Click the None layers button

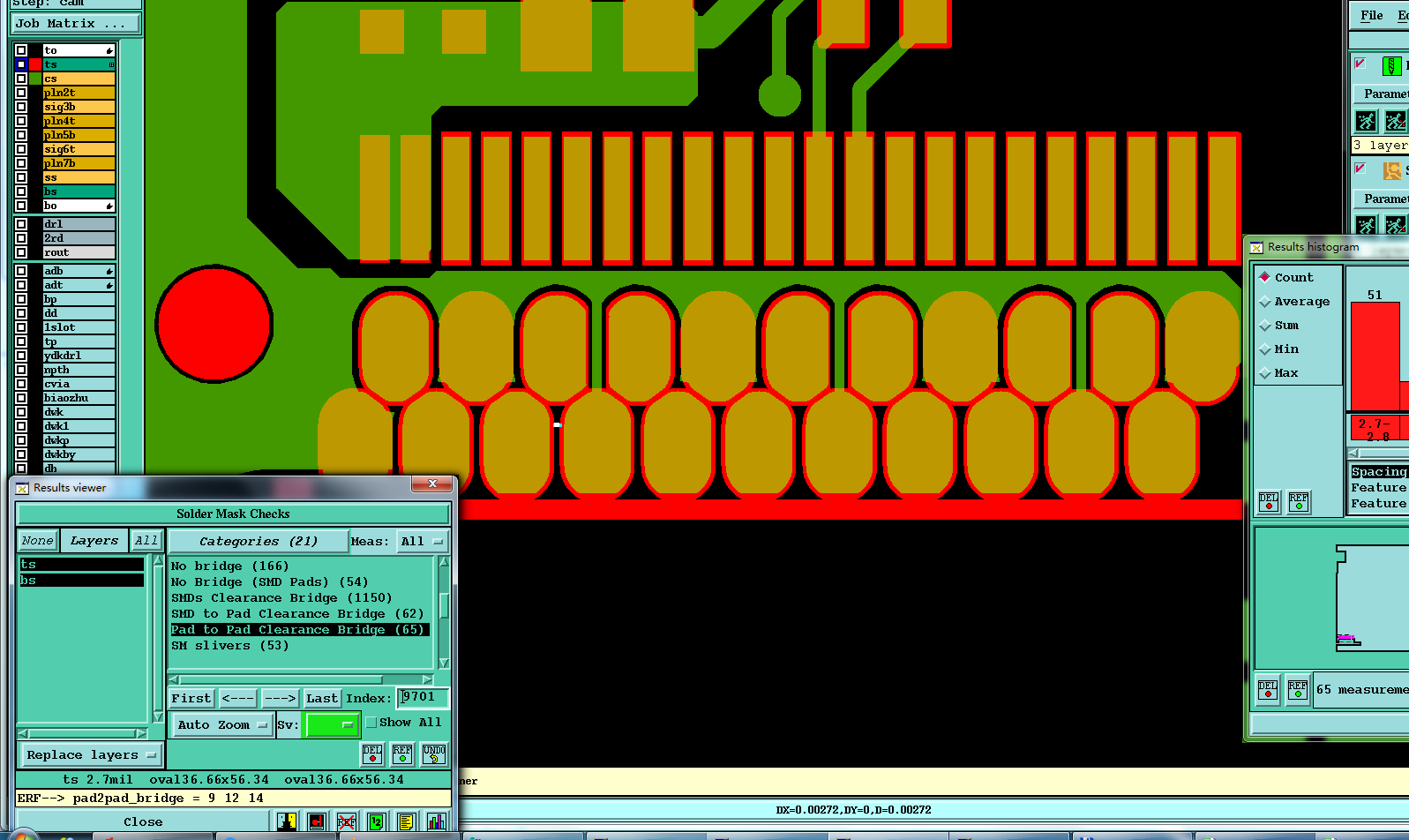[38, 541]
